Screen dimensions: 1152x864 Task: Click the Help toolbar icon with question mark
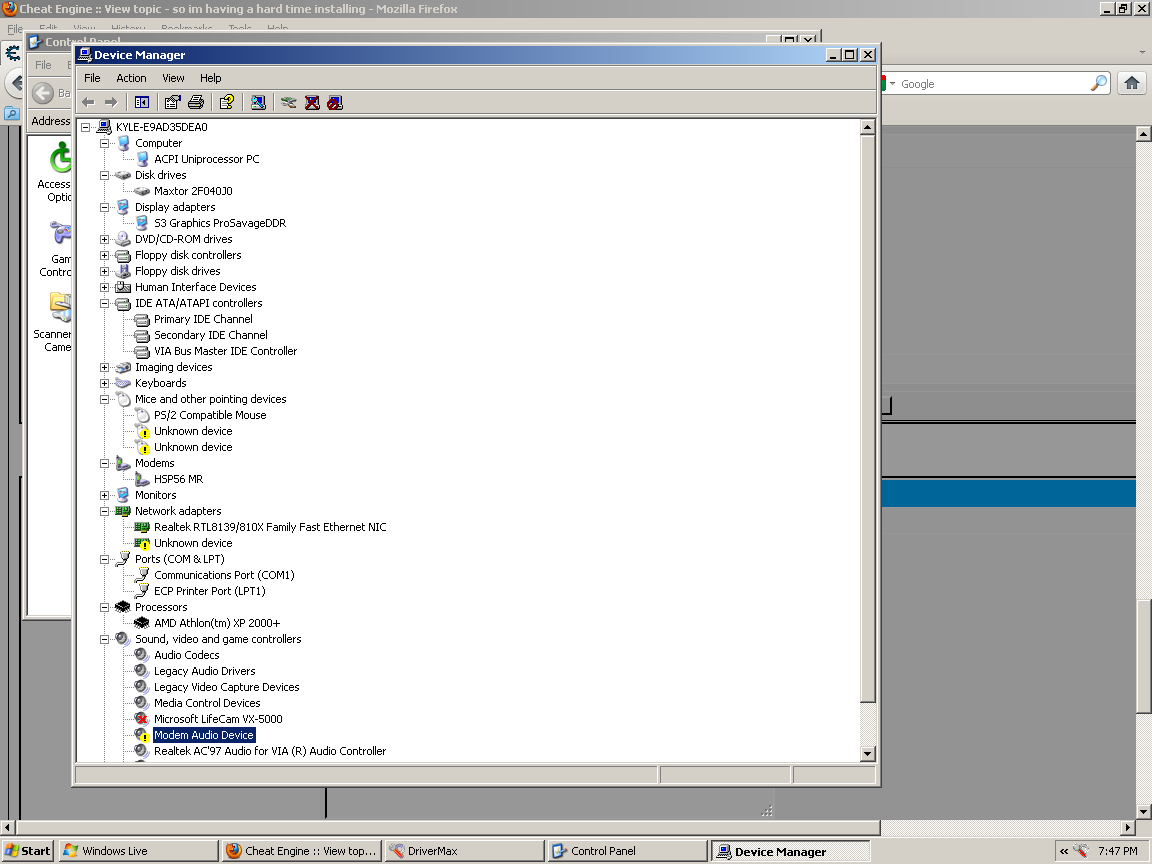tap(227, 102)
